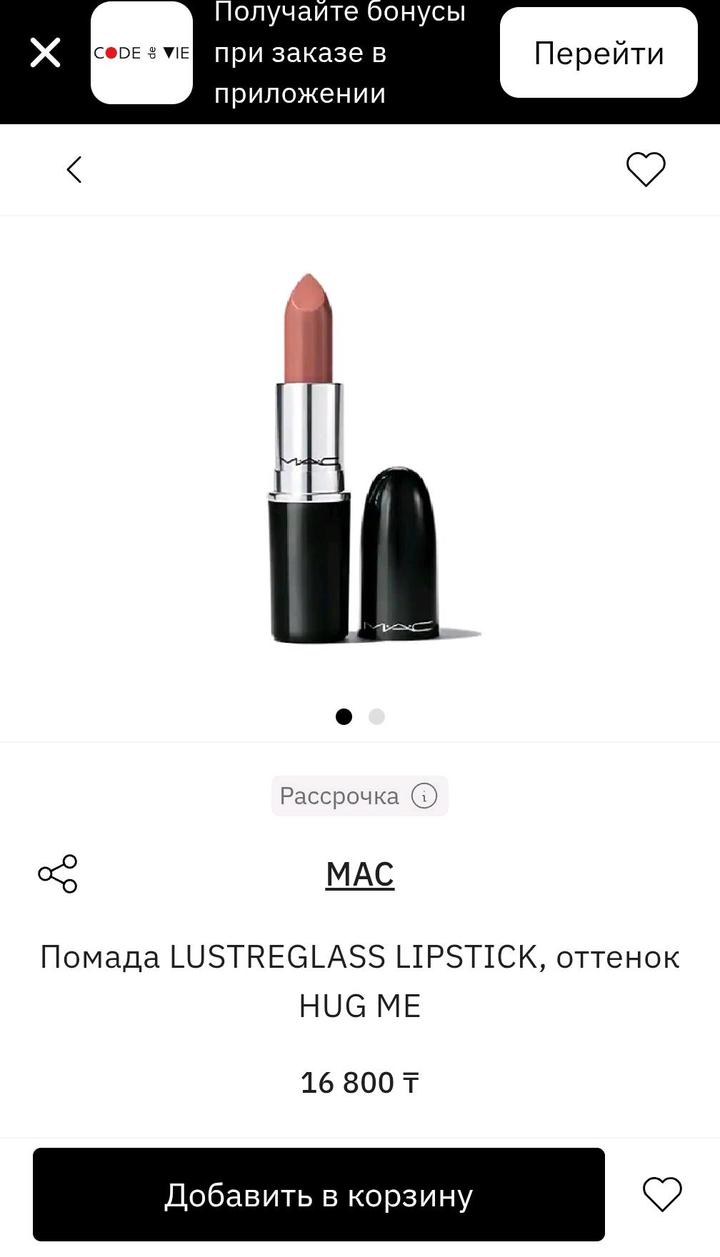Tap the open lipstick tube in photo
The height and width of the screenshot is (1257, 720).
click(x=307, y=457)
